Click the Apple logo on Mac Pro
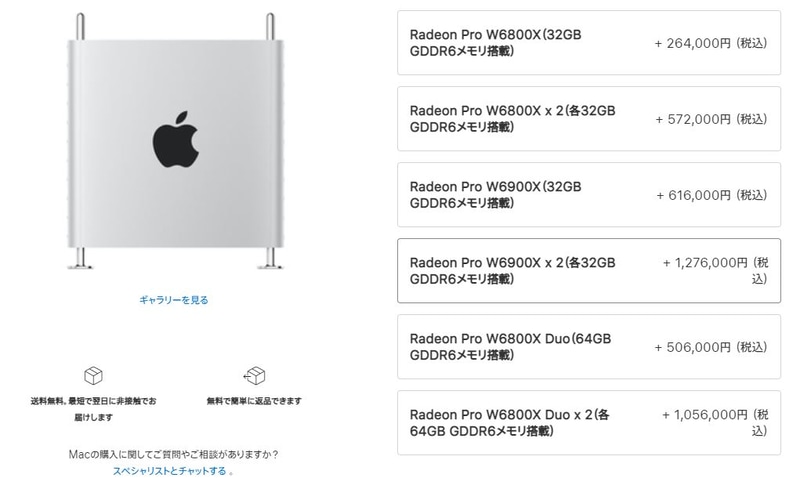Screen dimensions: 800x478 pos(176,140)
